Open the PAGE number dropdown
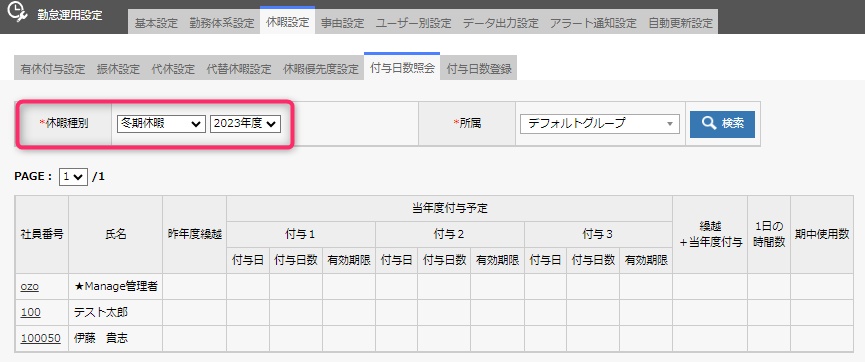Viewport: 865px width, 362px height. point(73,177)
